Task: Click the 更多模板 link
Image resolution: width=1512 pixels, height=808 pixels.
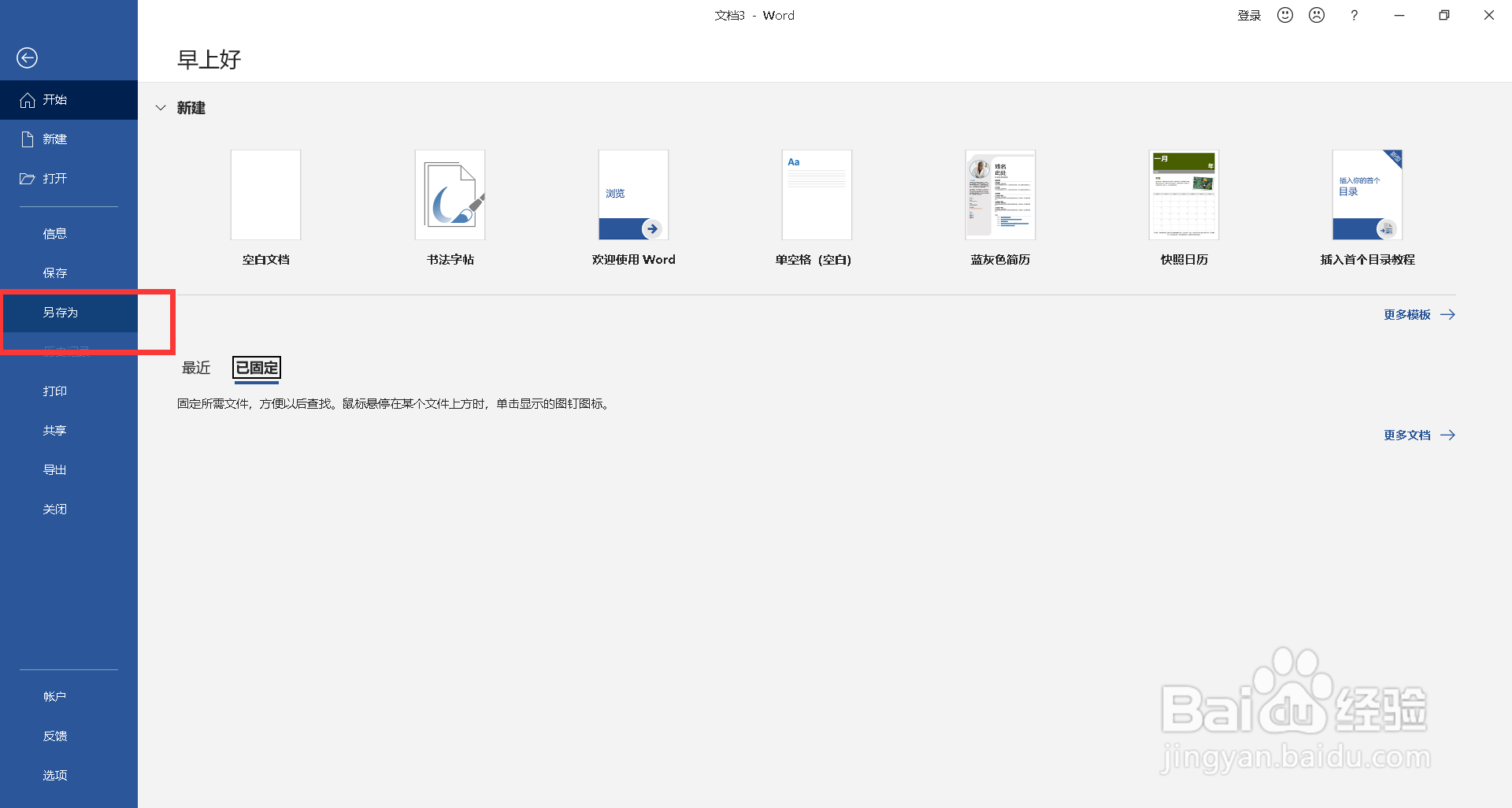Action: click(x=1419, y=315)
